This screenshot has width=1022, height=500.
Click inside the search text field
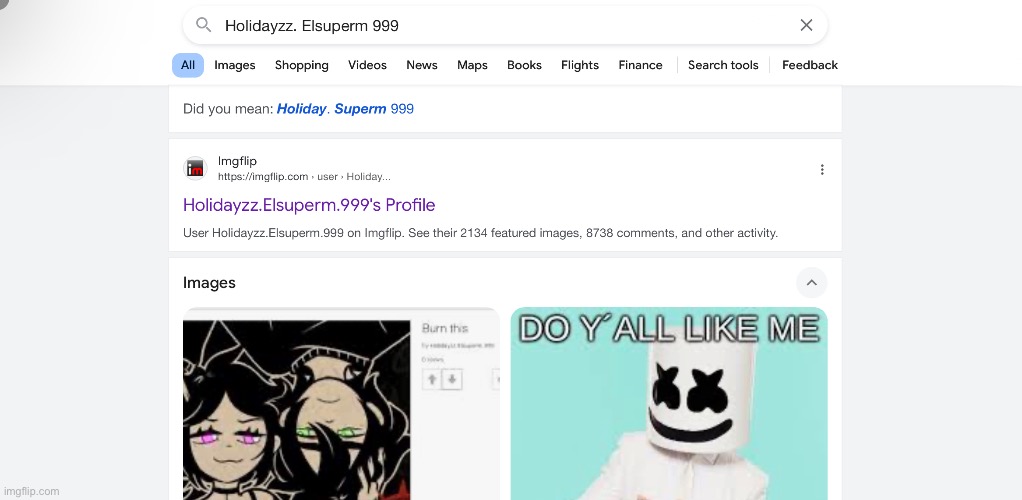(x=505, y=25)
